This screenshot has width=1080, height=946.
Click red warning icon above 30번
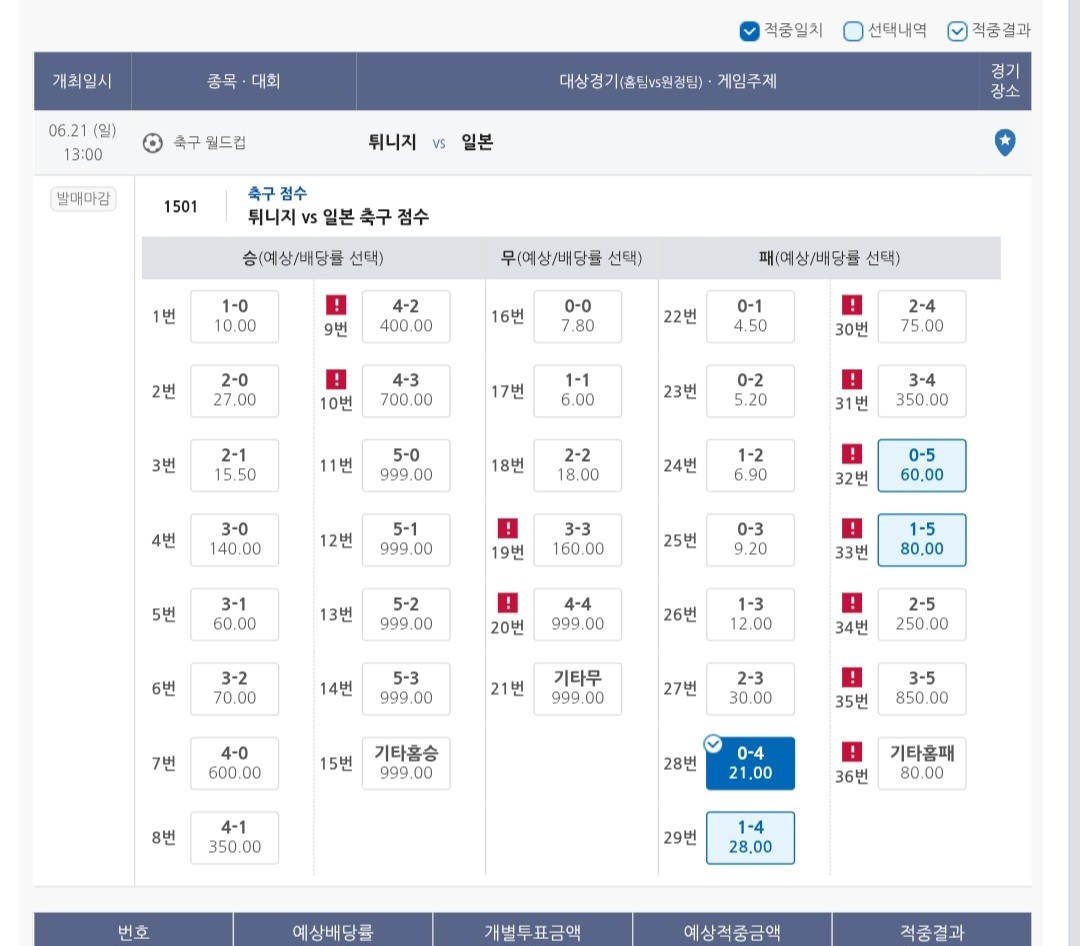coord(852,305)
